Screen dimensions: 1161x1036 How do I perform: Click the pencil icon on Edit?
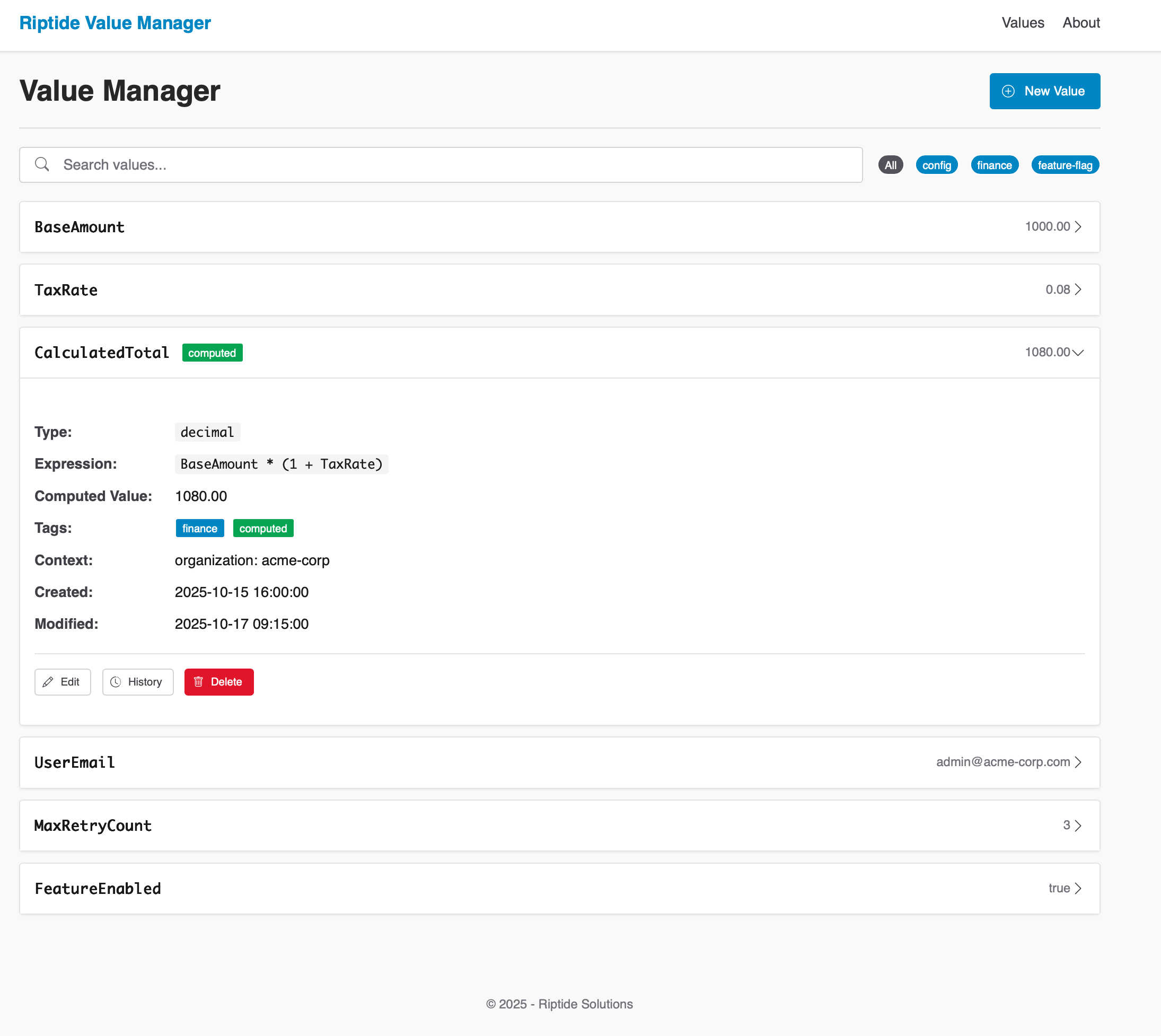click(48, 682)
